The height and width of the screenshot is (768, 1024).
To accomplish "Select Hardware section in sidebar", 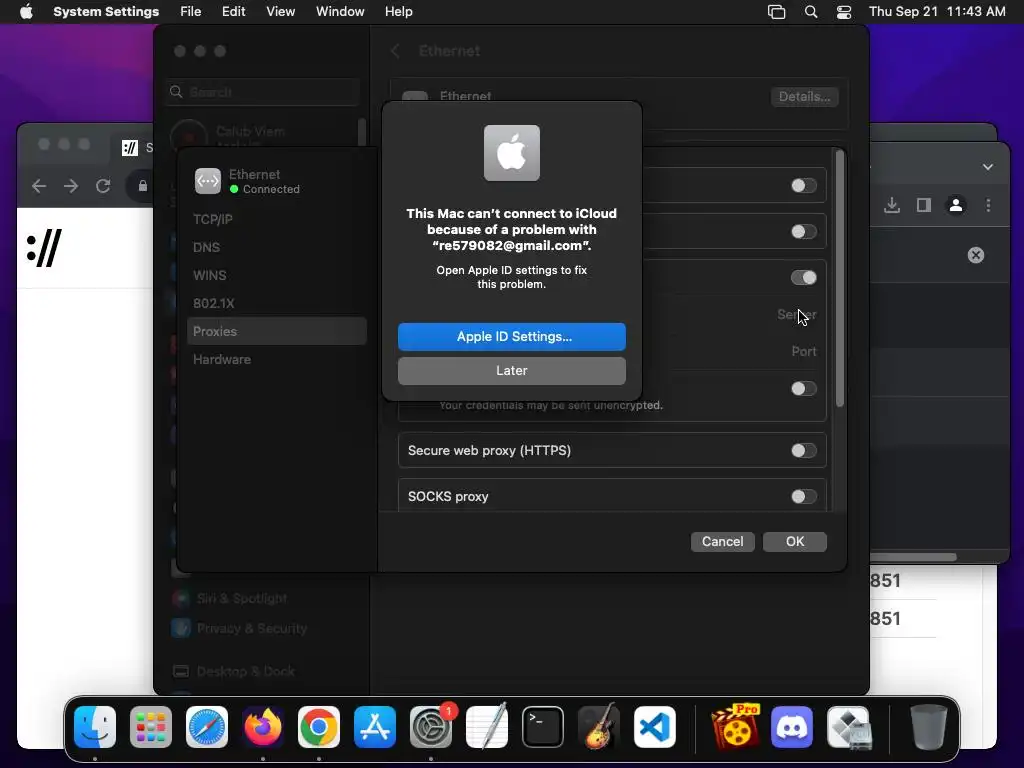I will pyautogui.click(x=277, y=359).
